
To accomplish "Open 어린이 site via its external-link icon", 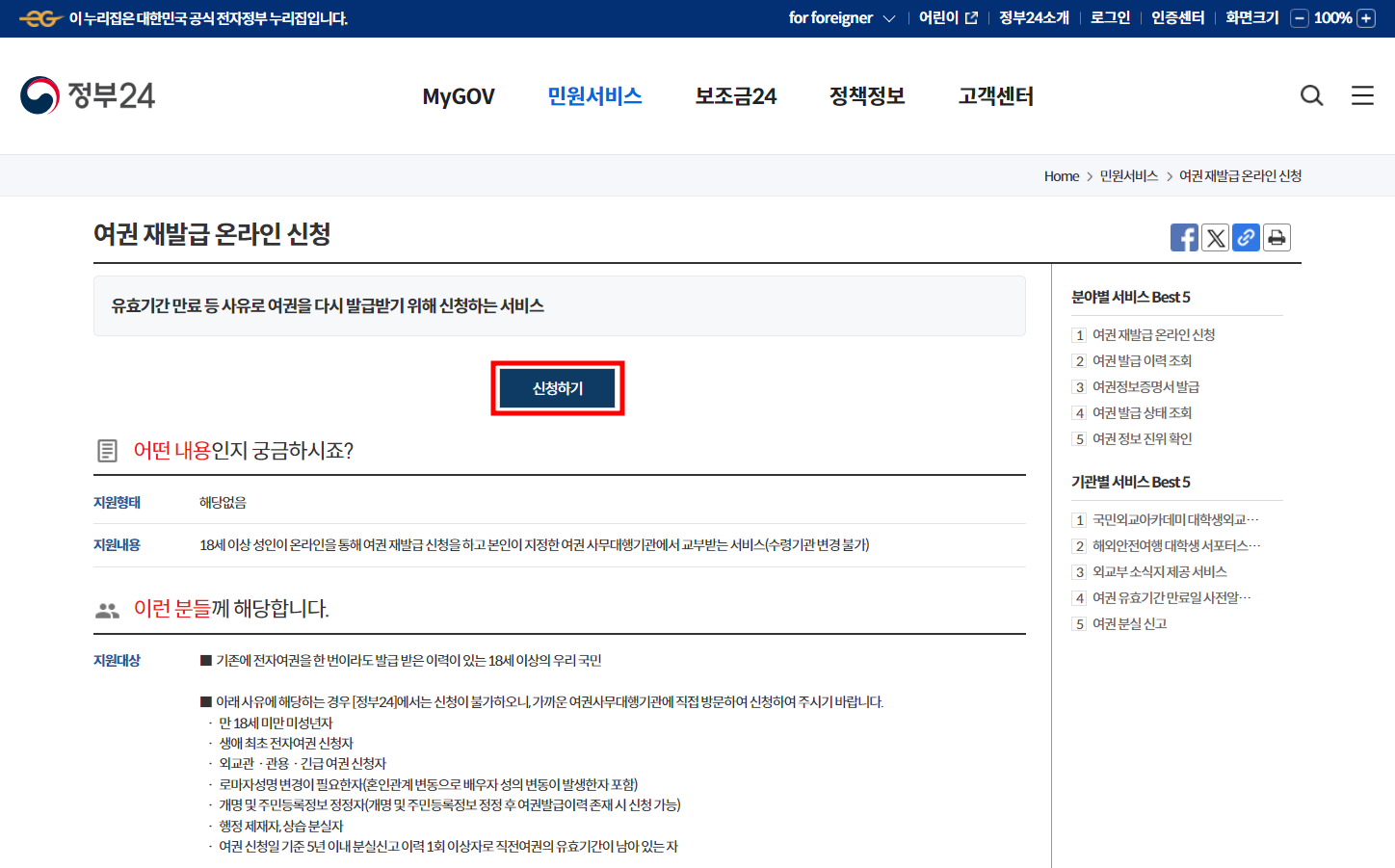I will [972, 17].
